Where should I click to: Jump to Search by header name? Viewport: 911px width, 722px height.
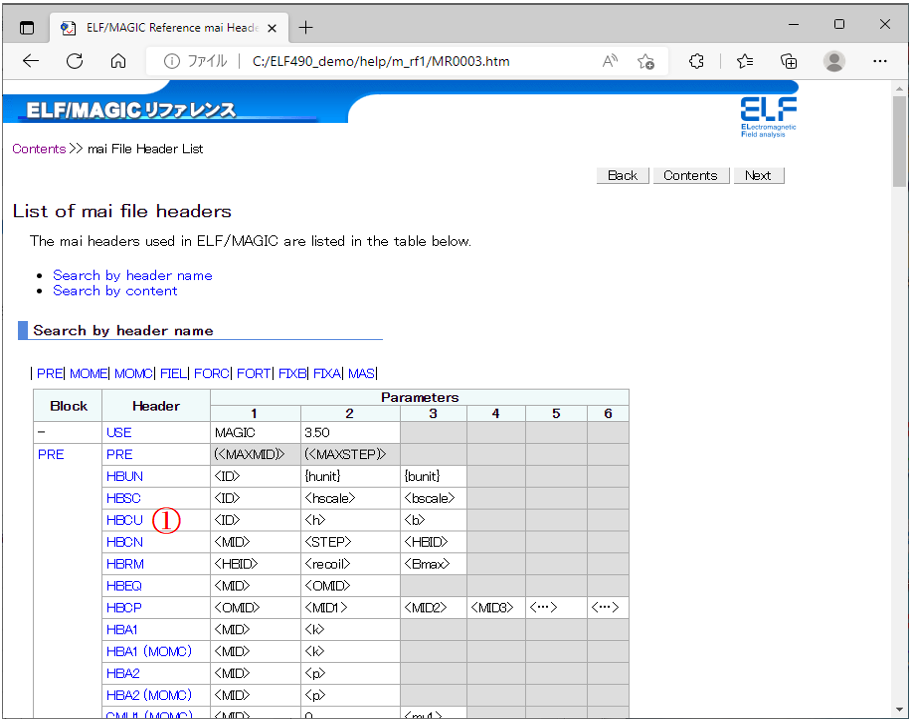[132, 275]
